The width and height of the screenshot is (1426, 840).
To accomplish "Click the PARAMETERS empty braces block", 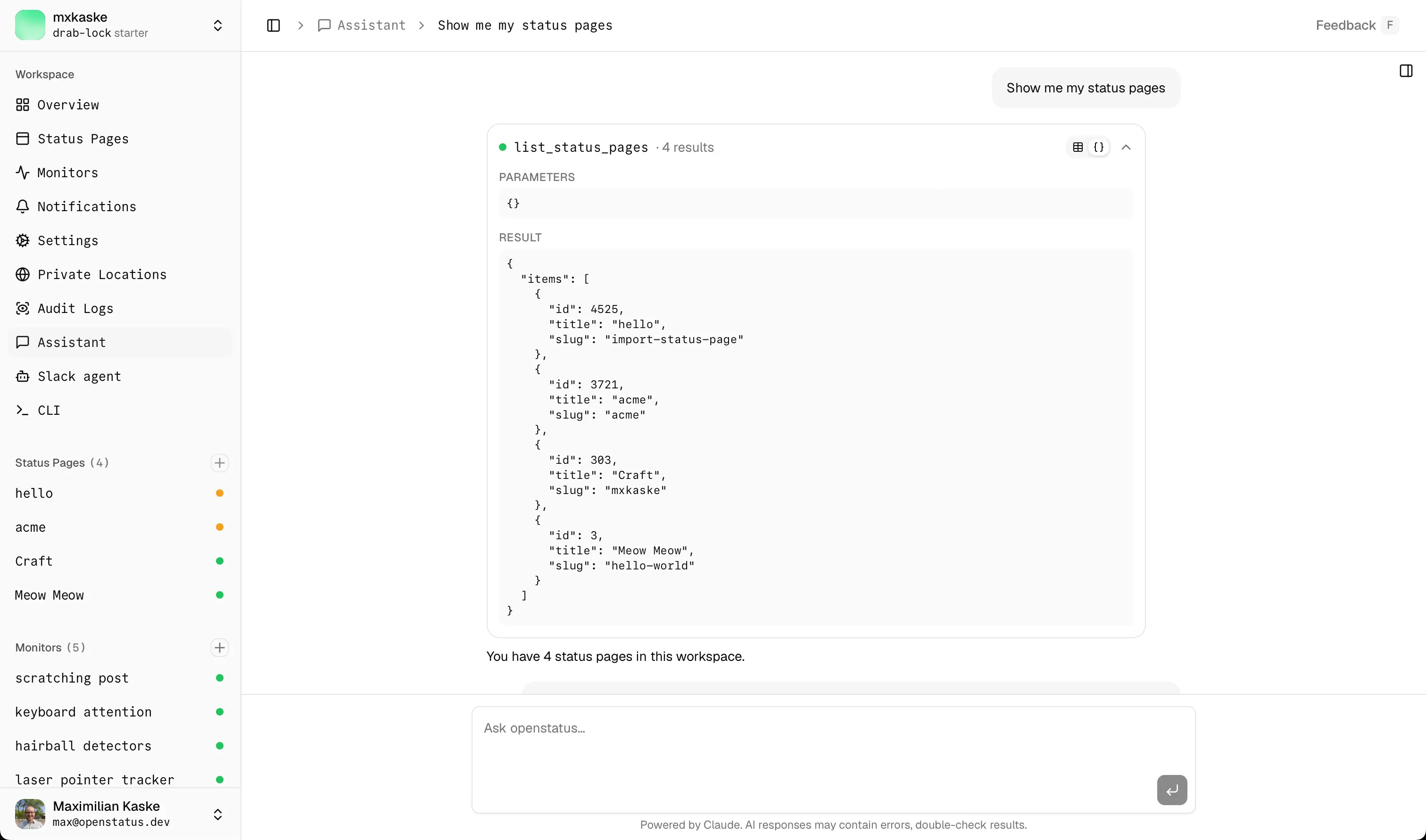I will 816,203.
